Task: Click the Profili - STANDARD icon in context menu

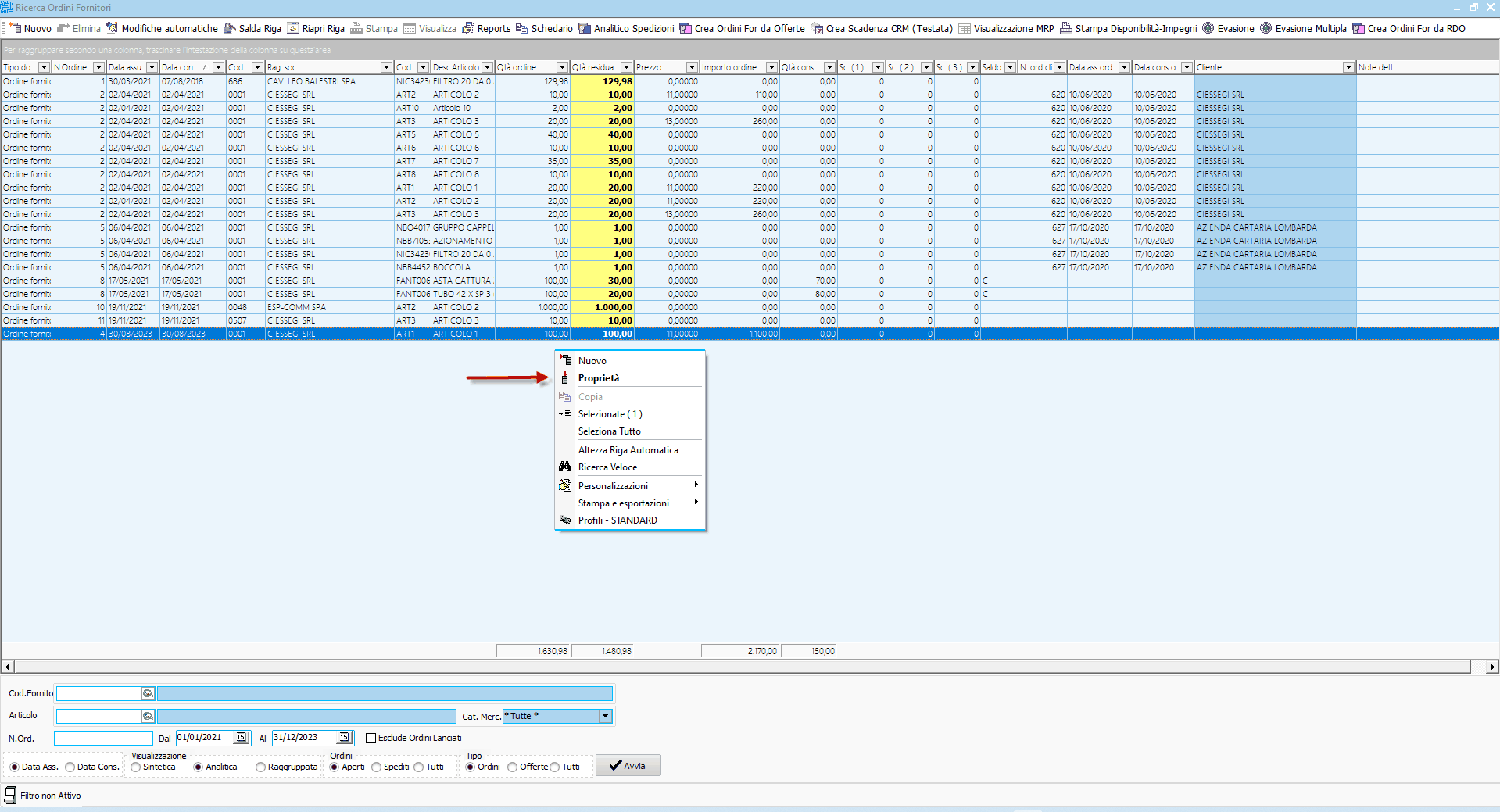Action: 565,520
